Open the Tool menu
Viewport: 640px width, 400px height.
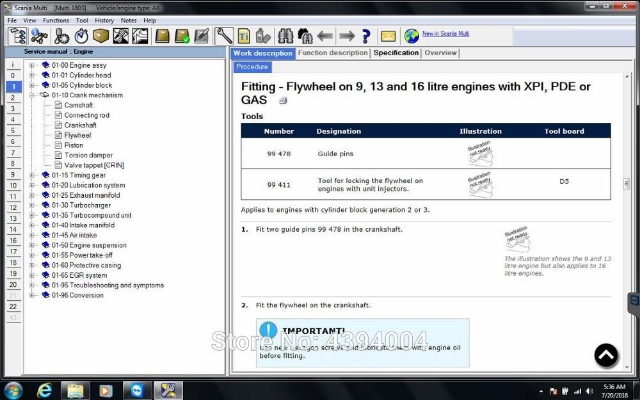click(x=82, y=20)
